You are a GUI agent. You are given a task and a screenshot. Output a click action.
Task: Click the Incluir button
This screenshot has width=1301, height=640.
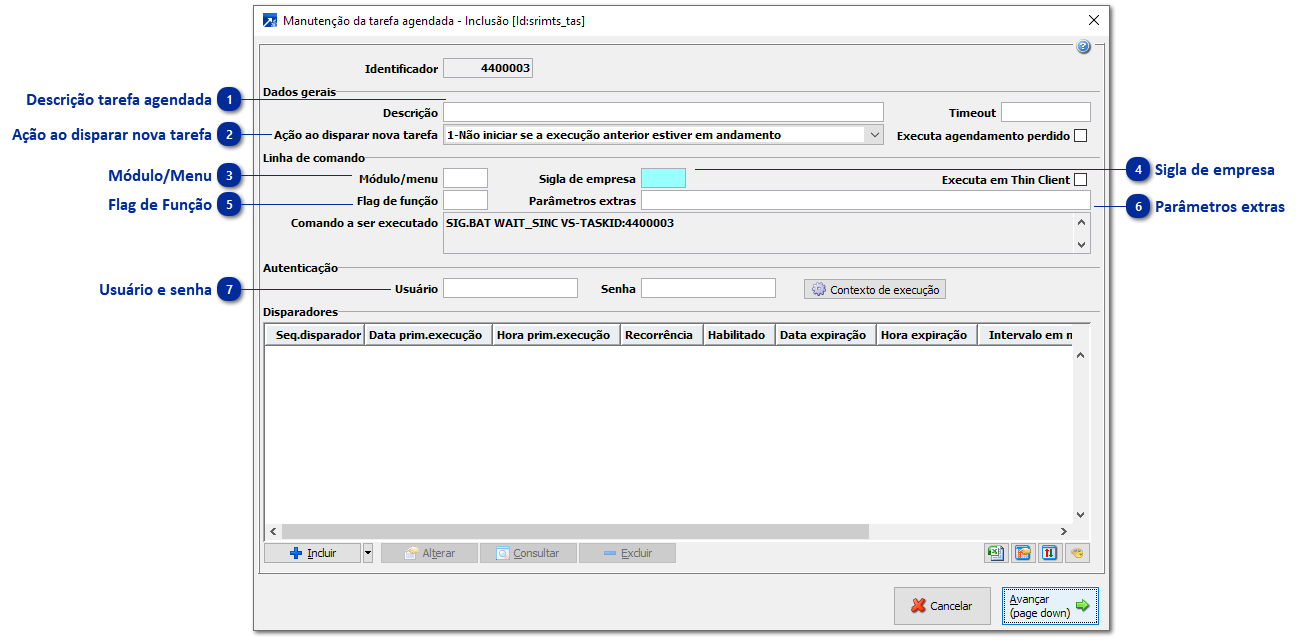click(x=312, y=553)
